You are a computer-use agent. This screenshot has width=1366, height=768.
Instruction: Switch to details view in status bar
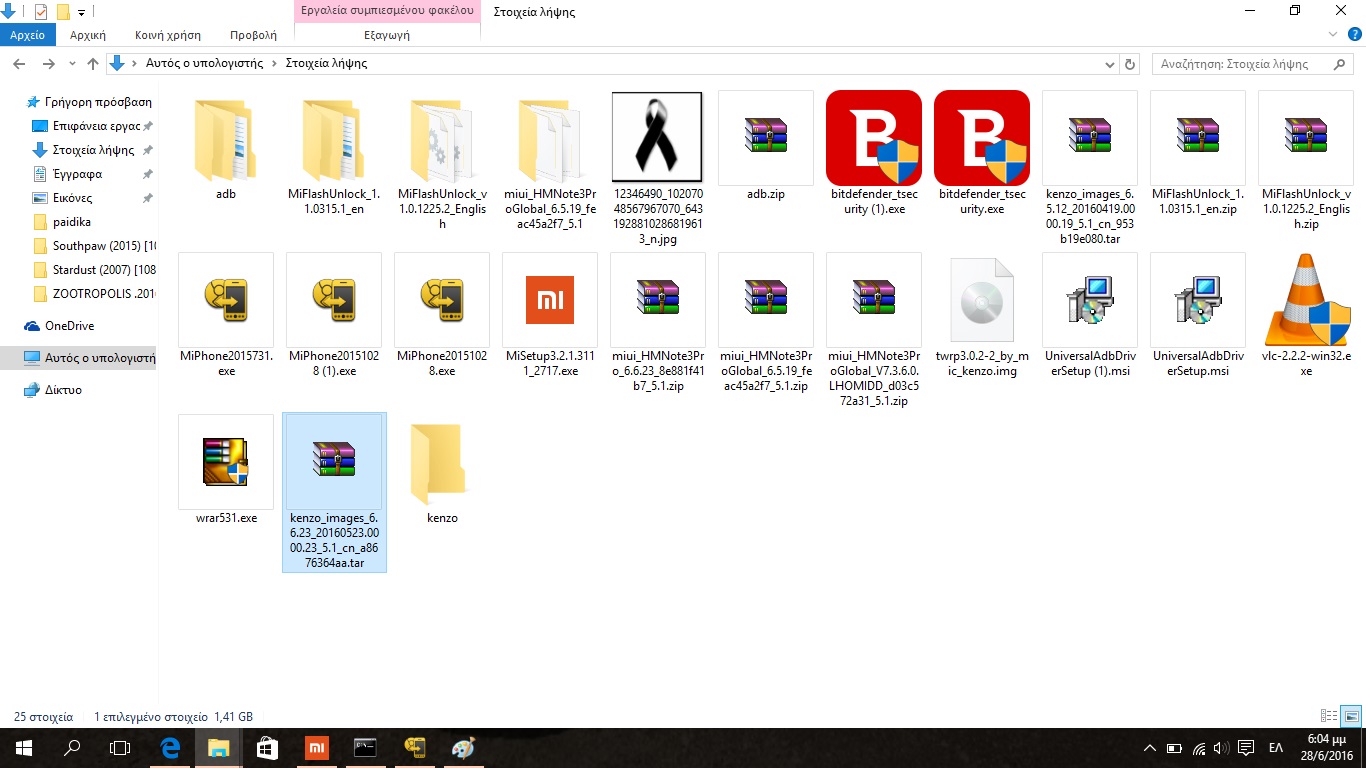(x=1329, y=716)
